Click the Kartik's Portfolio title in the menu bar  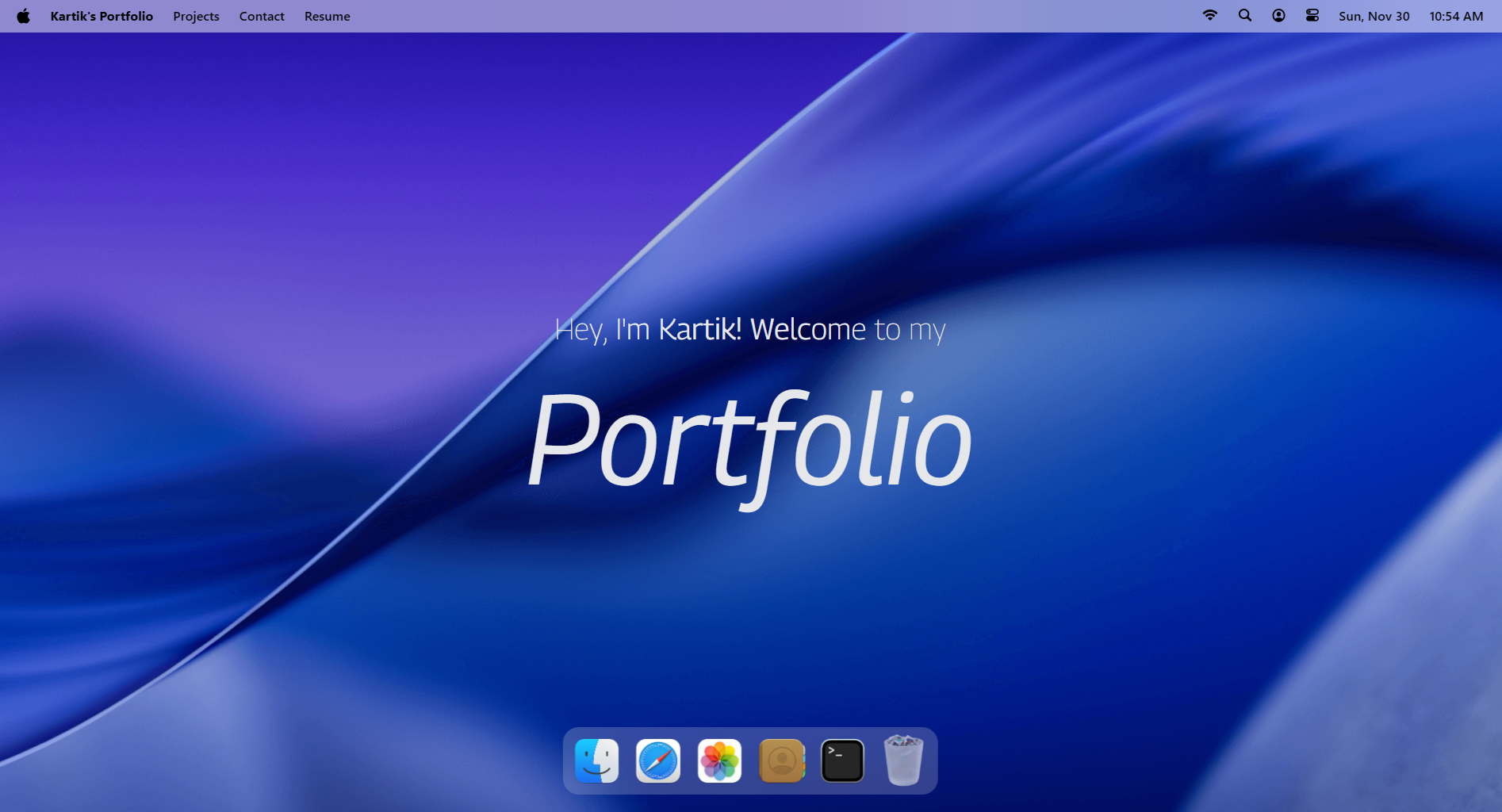click(102, 17)
